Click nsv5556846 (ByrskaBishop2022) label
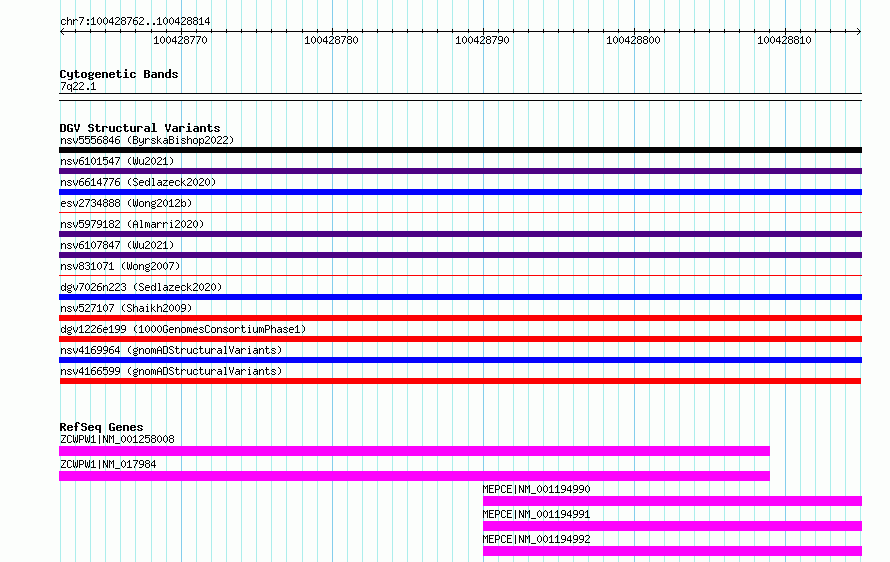890x562 pixels. [x=147, y=140]
